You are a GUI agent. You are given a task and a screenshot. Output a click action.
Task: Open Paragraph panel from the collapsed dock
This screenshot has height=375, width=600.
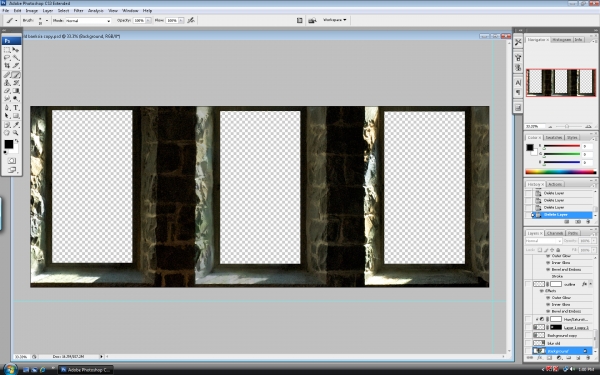[x=518, y=92]
